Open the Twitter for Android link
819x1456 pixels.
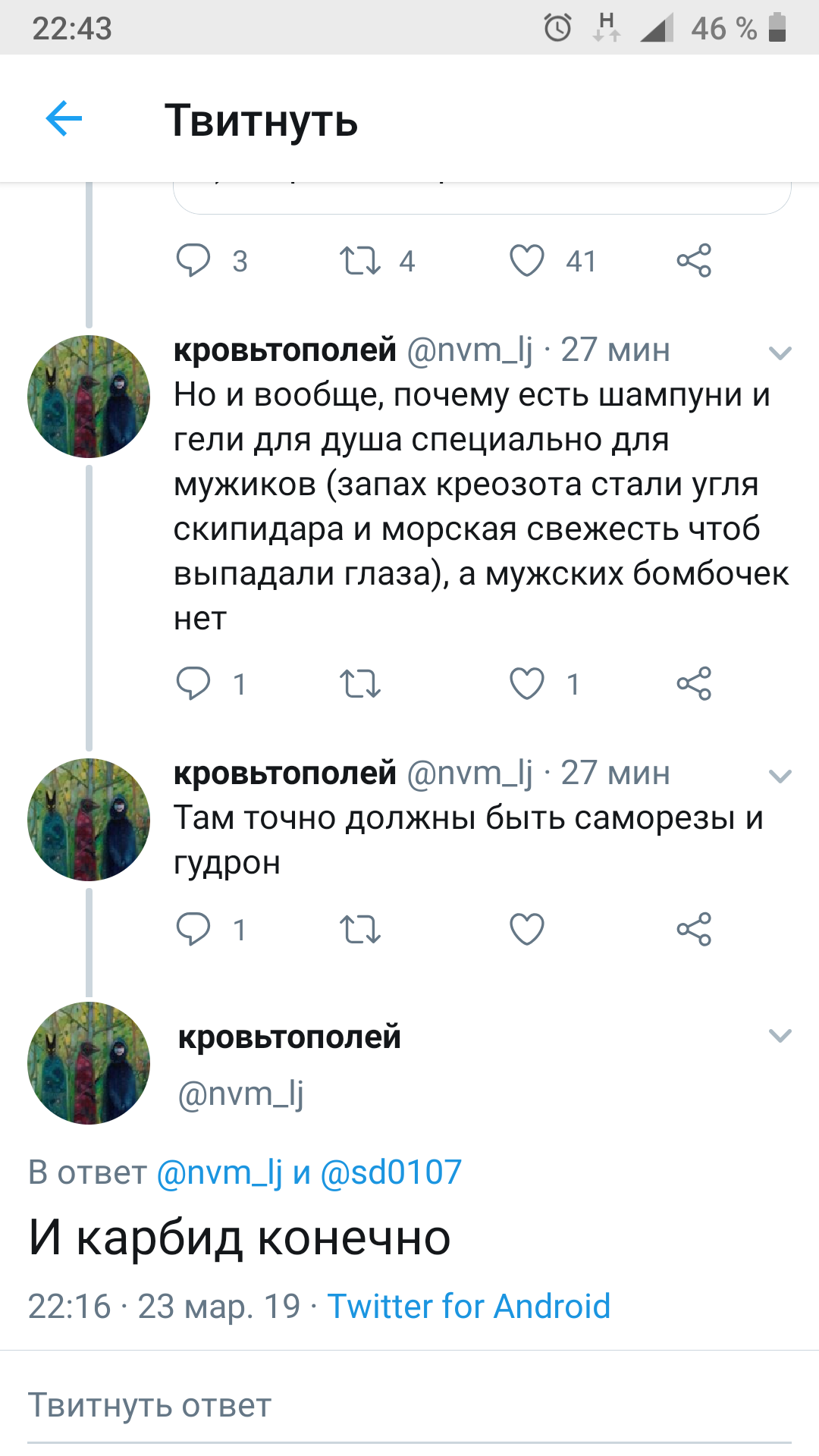(x=469, y=1307)
